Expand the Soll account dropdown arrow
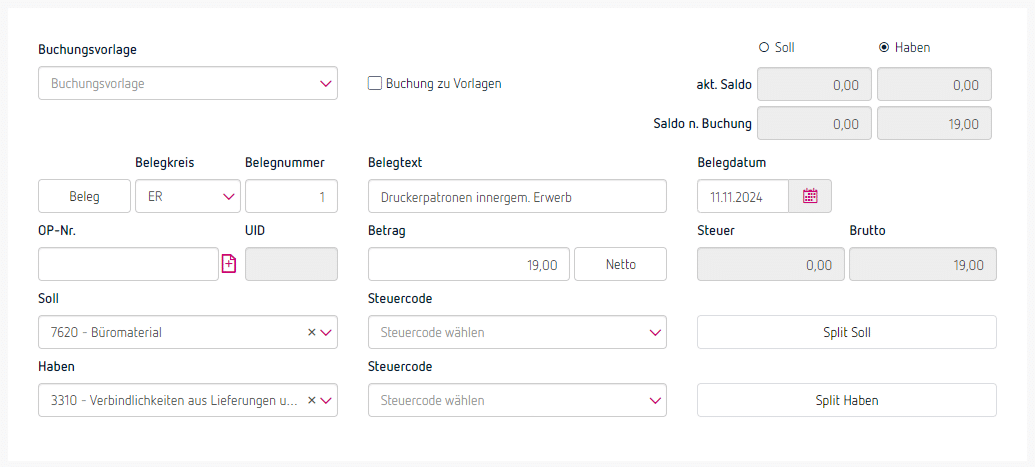The height and width of the screenshot is (467, 1035). [326, 332]
